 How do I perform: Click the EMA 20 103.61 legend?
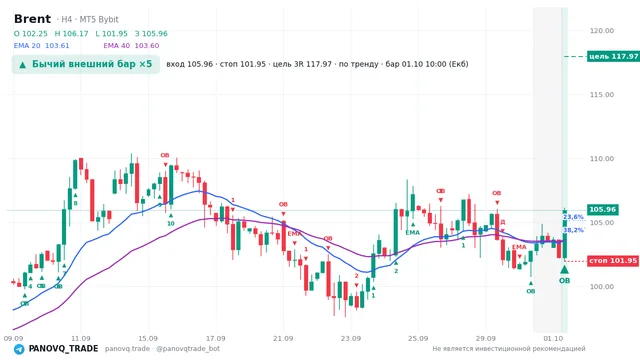click(x=42, y=46)
